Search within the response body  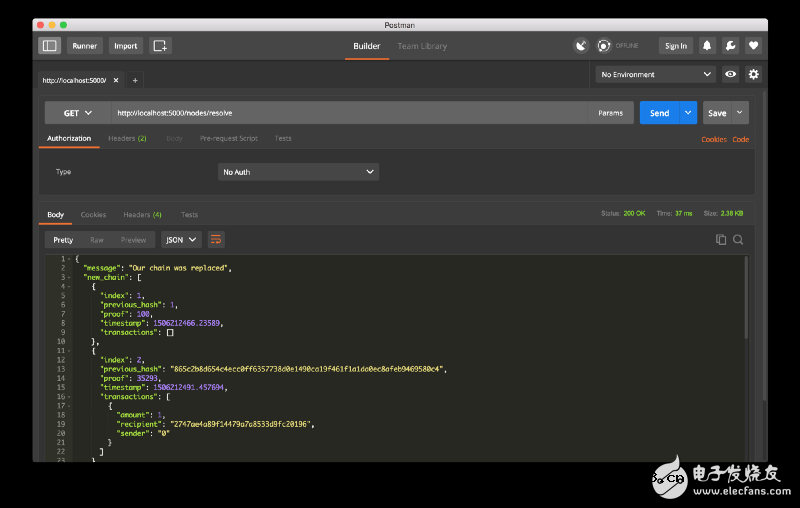pos(738,240)
